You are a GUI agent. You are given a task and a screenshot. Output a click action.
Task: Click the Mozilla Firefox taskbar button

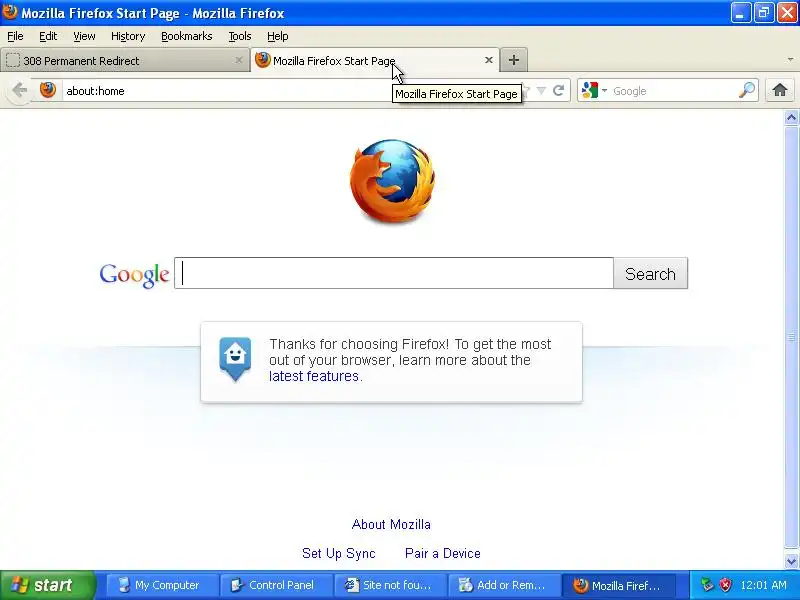[618, 585]
